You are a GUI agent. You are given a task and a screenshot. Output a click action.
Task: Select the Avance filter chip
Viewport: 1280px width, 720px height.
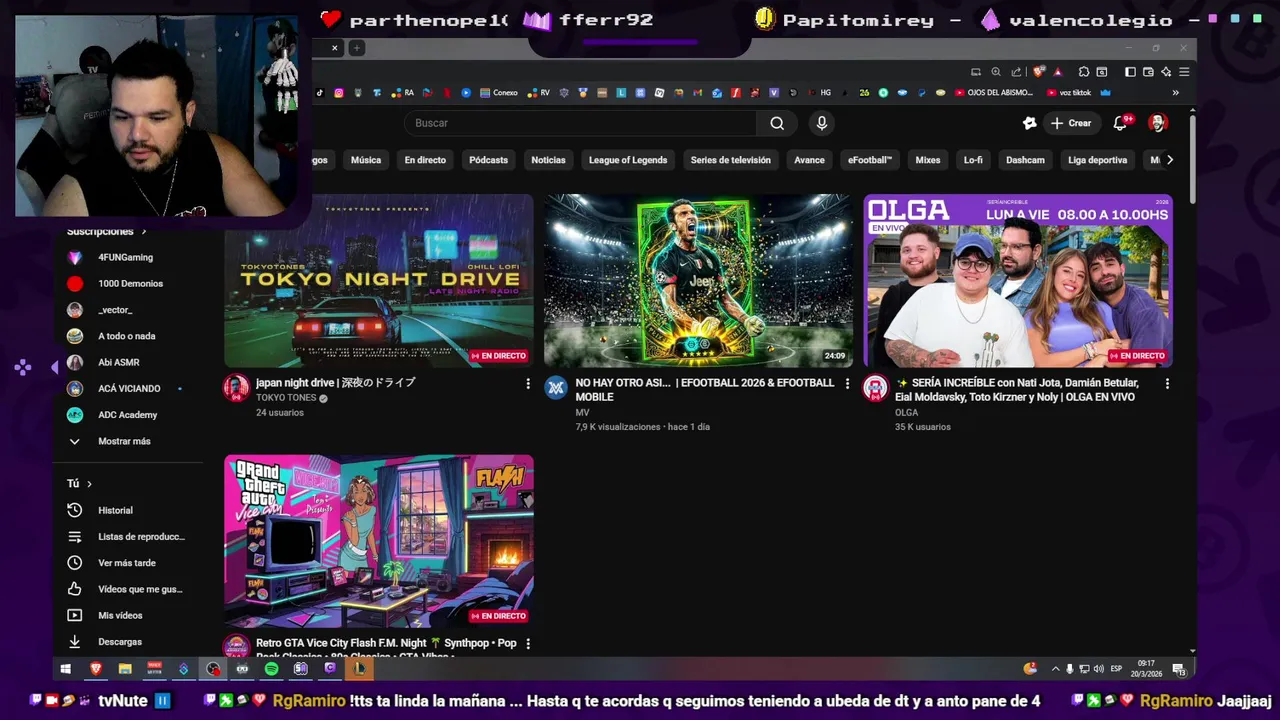[809, 160]
